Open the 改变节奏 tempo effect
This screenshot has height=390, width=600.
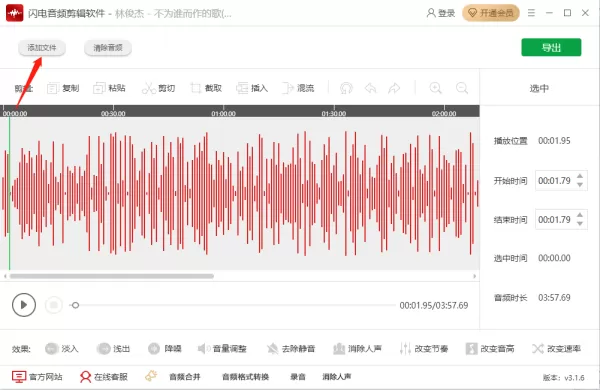coord(424,349)
